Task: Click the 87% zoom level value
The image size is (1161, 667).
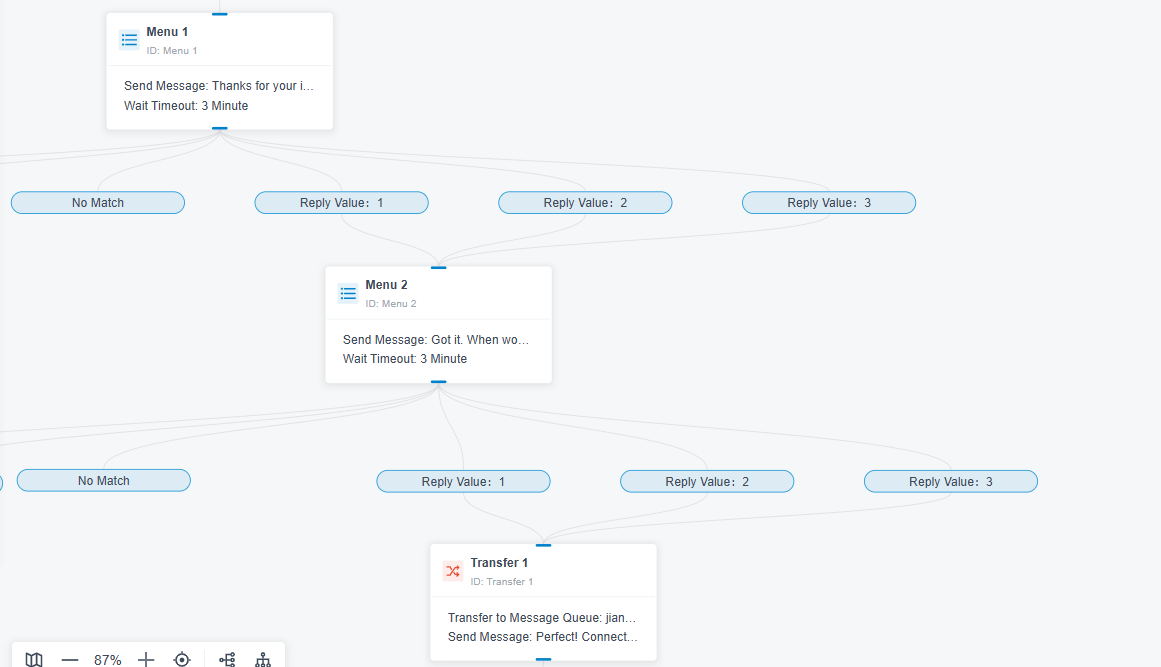Action: click(107, 660)
